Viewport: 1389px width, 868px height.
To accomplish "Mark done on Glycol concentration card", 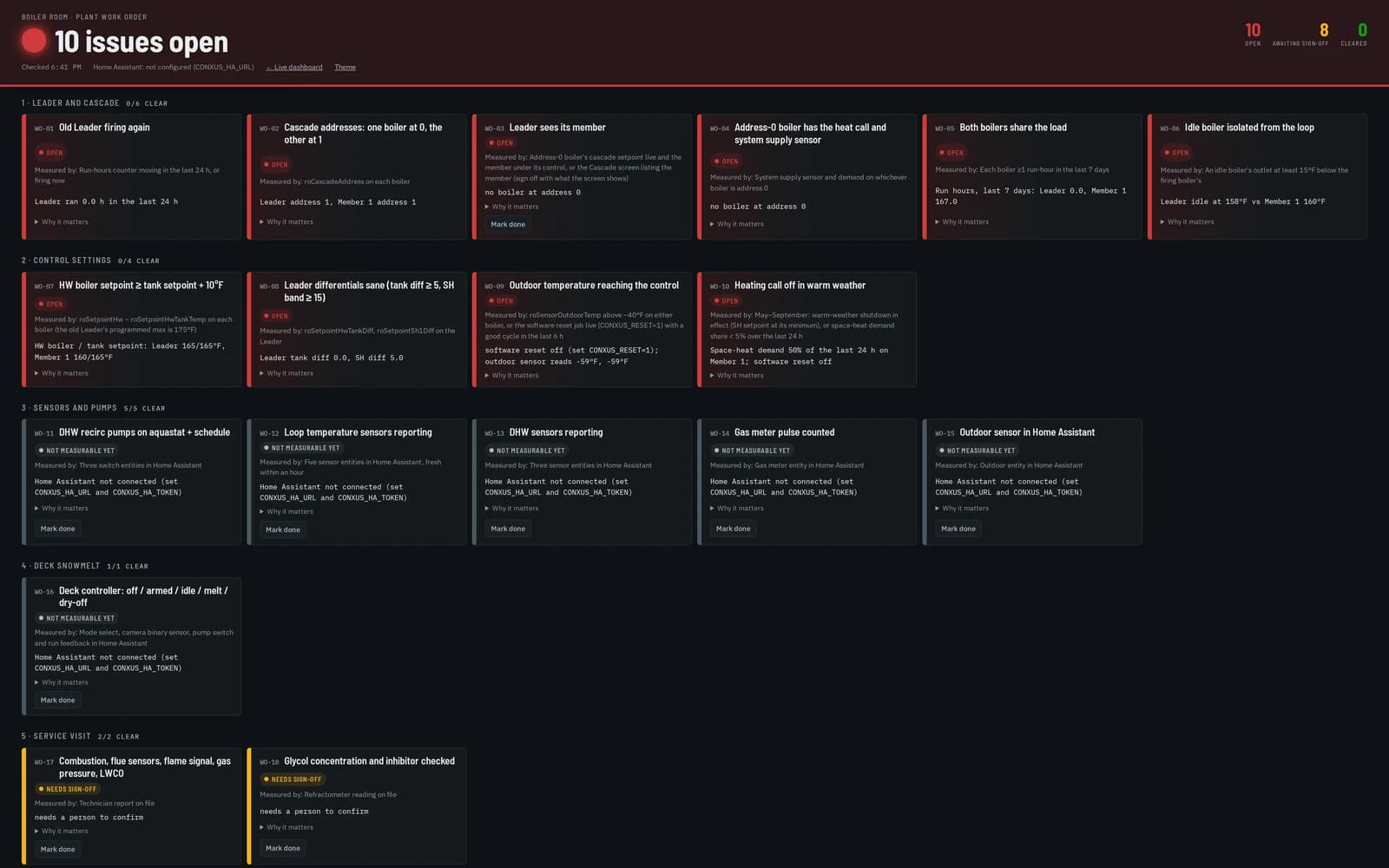I will pyautogui.click(x=283, y=848).
